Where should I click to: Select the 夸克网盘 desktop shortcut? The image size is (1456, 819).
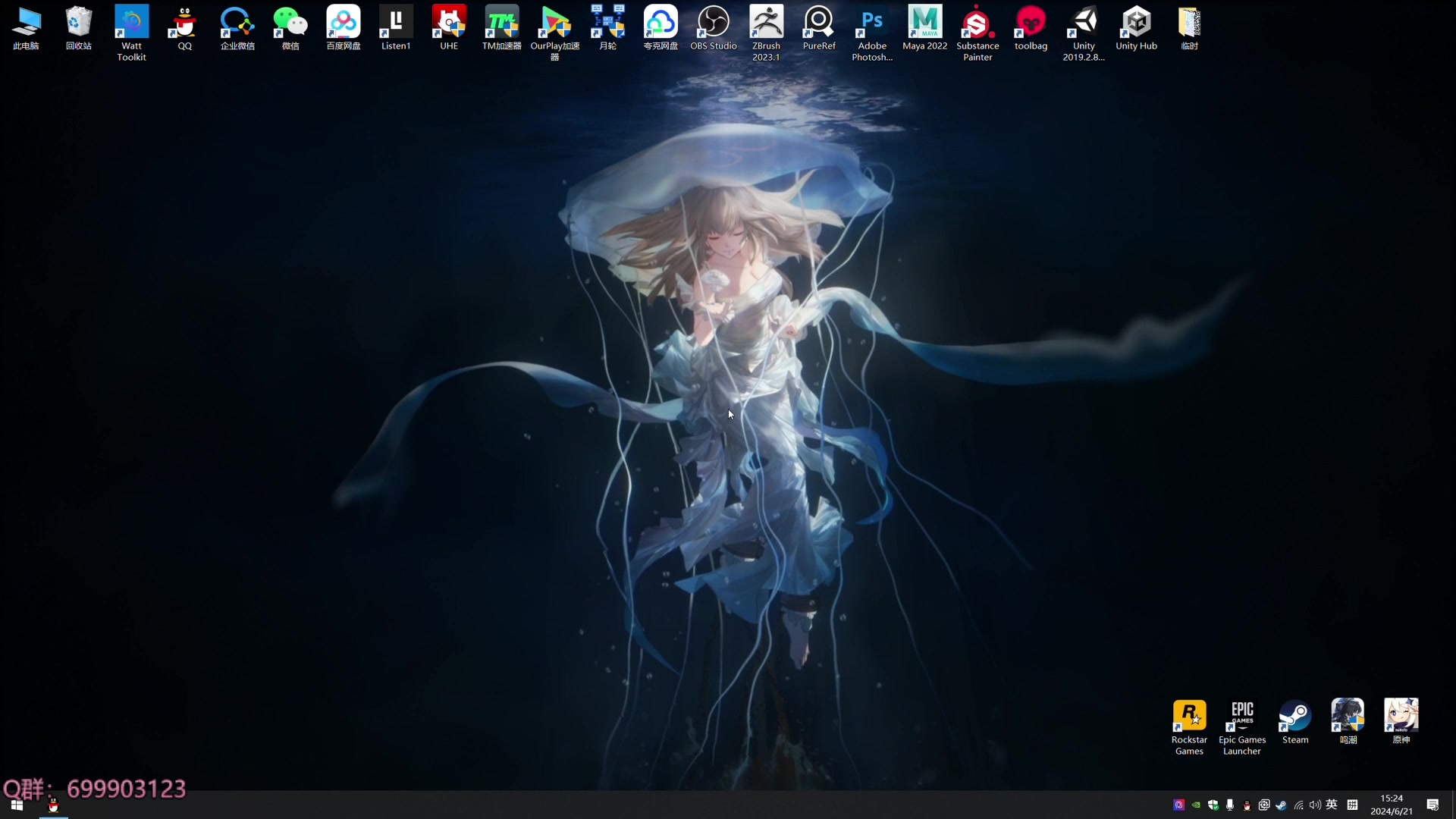tap(661, 29)
